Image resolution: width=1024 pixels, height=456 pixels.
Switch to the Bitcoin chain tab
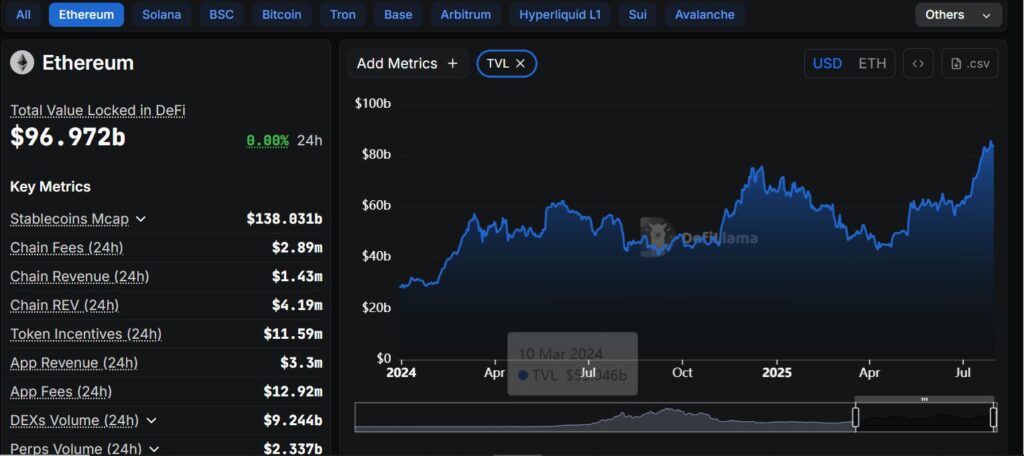pyautogui.click(x=281, y=15)
